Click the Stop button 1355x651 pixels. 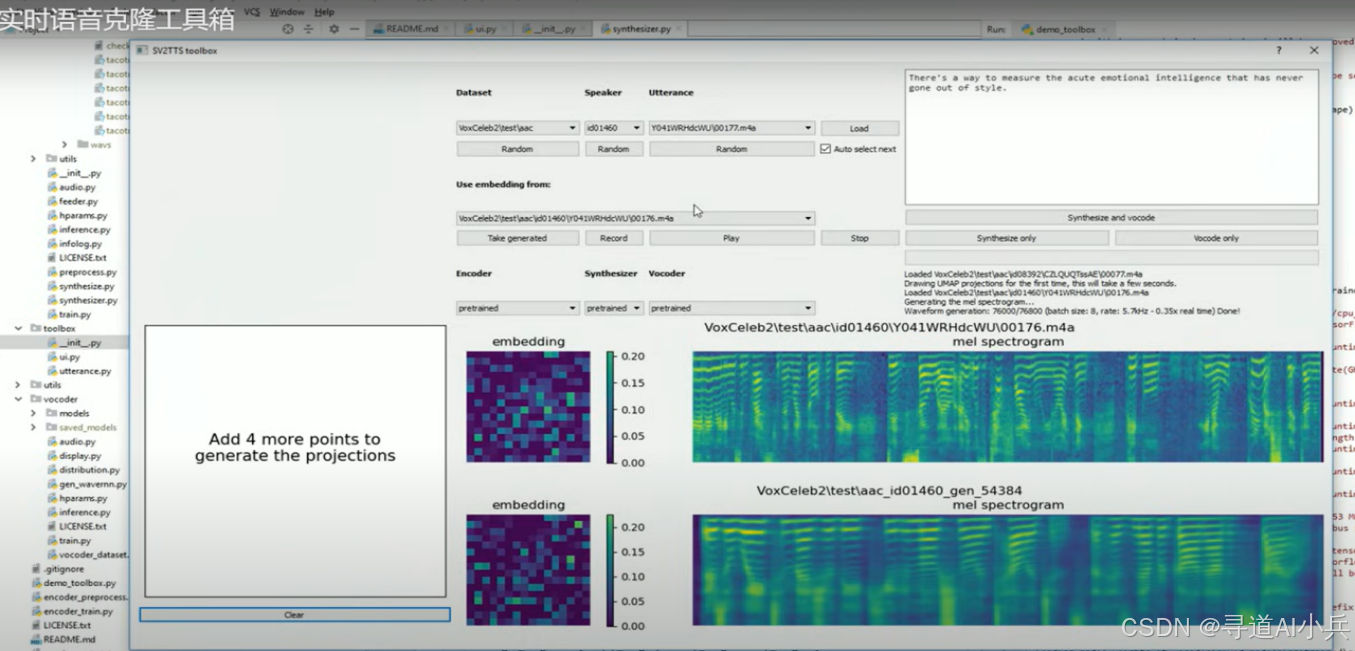[860, 238]
